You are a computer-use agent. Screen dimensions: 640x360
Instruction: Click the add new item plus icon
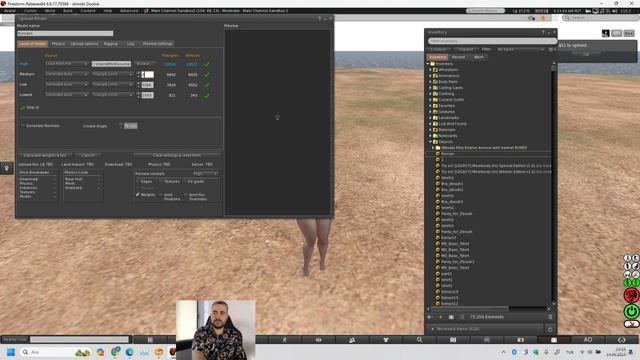point(440,317)
